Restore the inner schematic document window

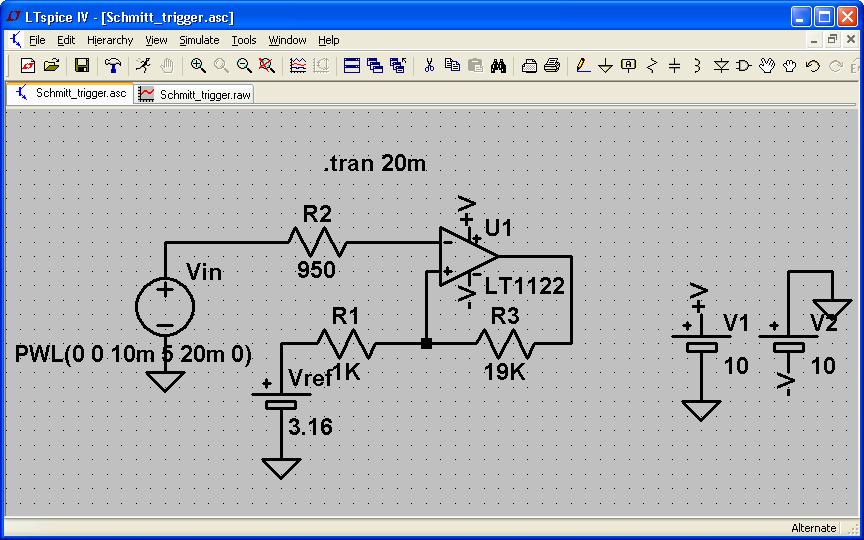tap(833, 40)
